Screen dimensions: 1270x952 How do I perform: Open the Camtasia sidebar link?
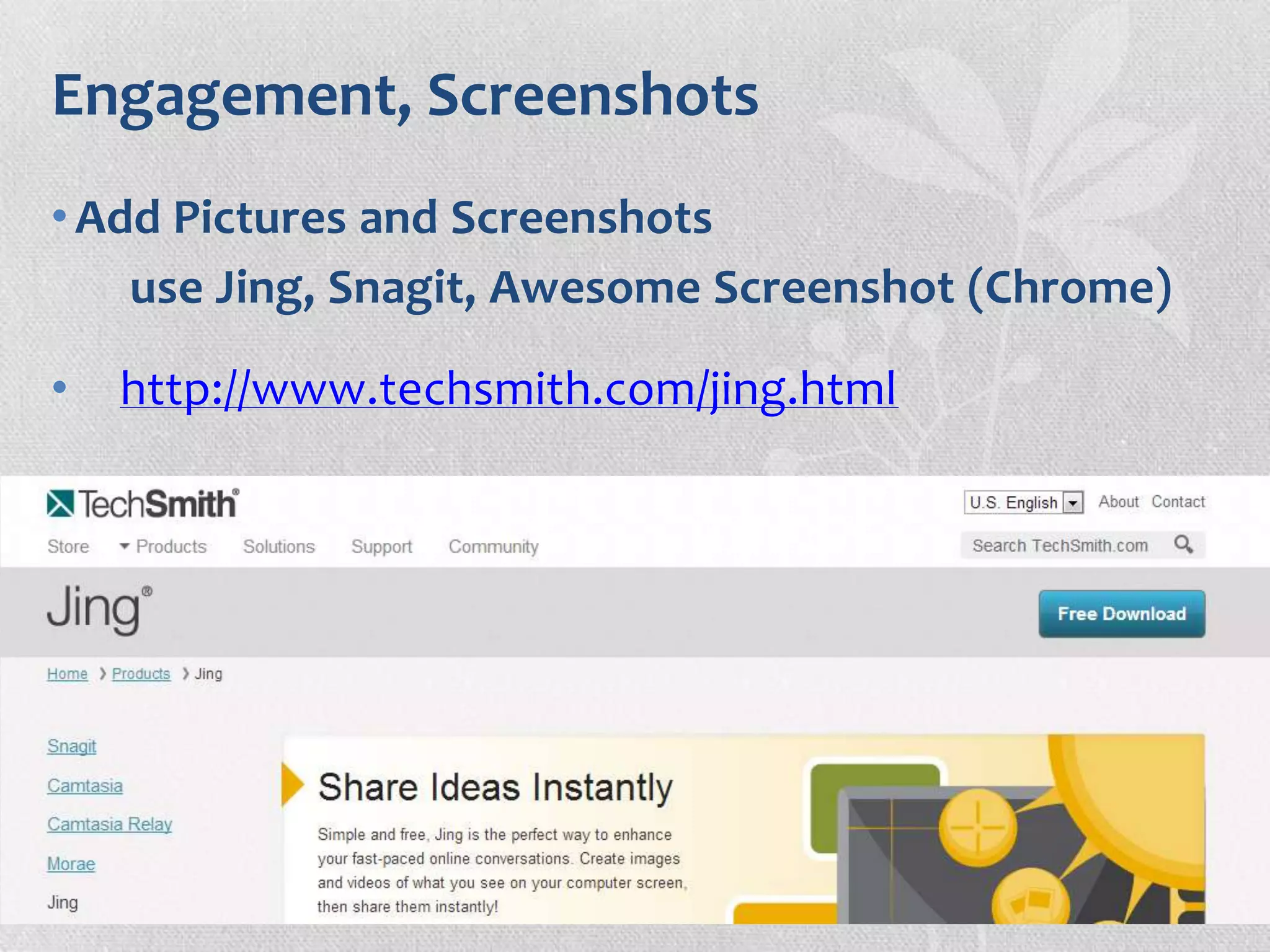pyautogui.click(x=85, y=786)
